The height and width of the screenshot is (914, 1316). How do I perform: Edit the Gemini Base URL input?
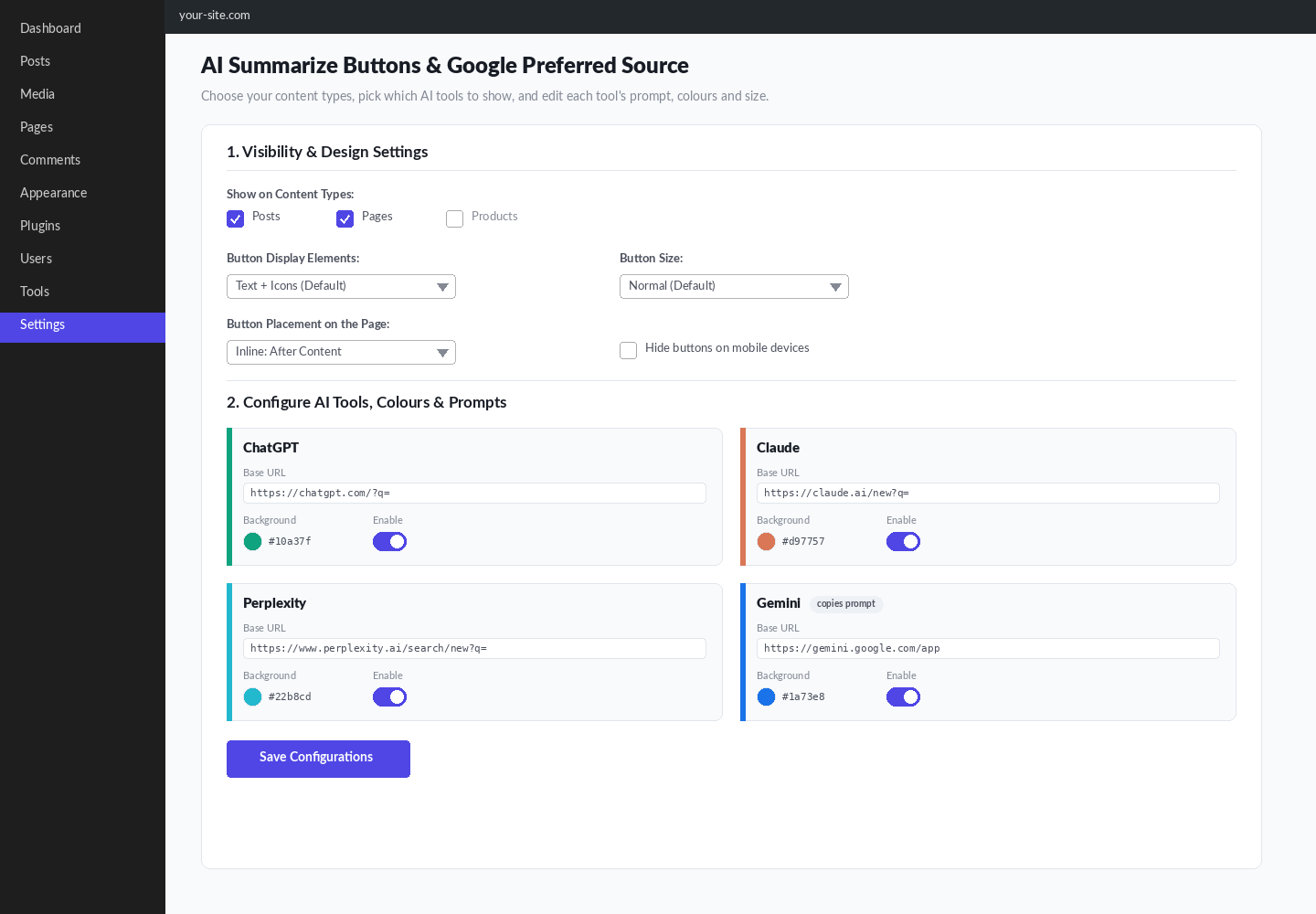click(x=988, y=648)
